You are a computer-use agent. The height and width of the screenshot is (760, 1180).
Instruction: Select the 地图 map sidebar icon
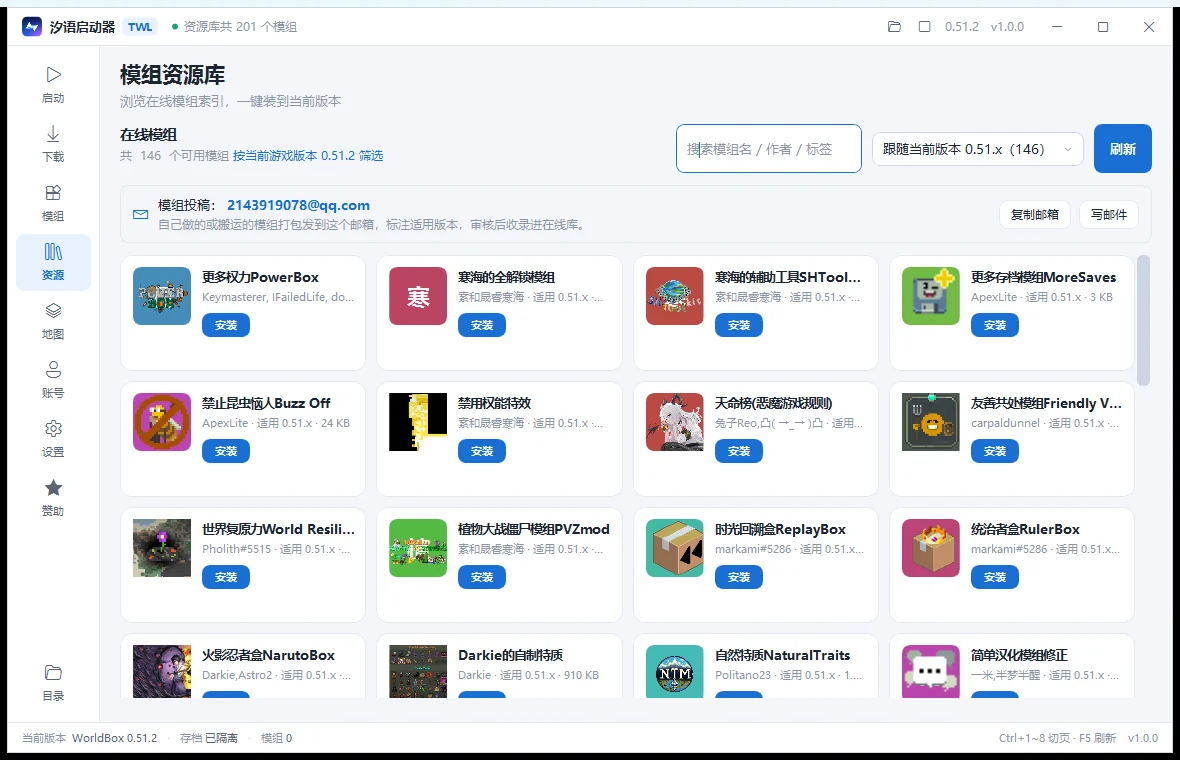click(x=53, y=321)
